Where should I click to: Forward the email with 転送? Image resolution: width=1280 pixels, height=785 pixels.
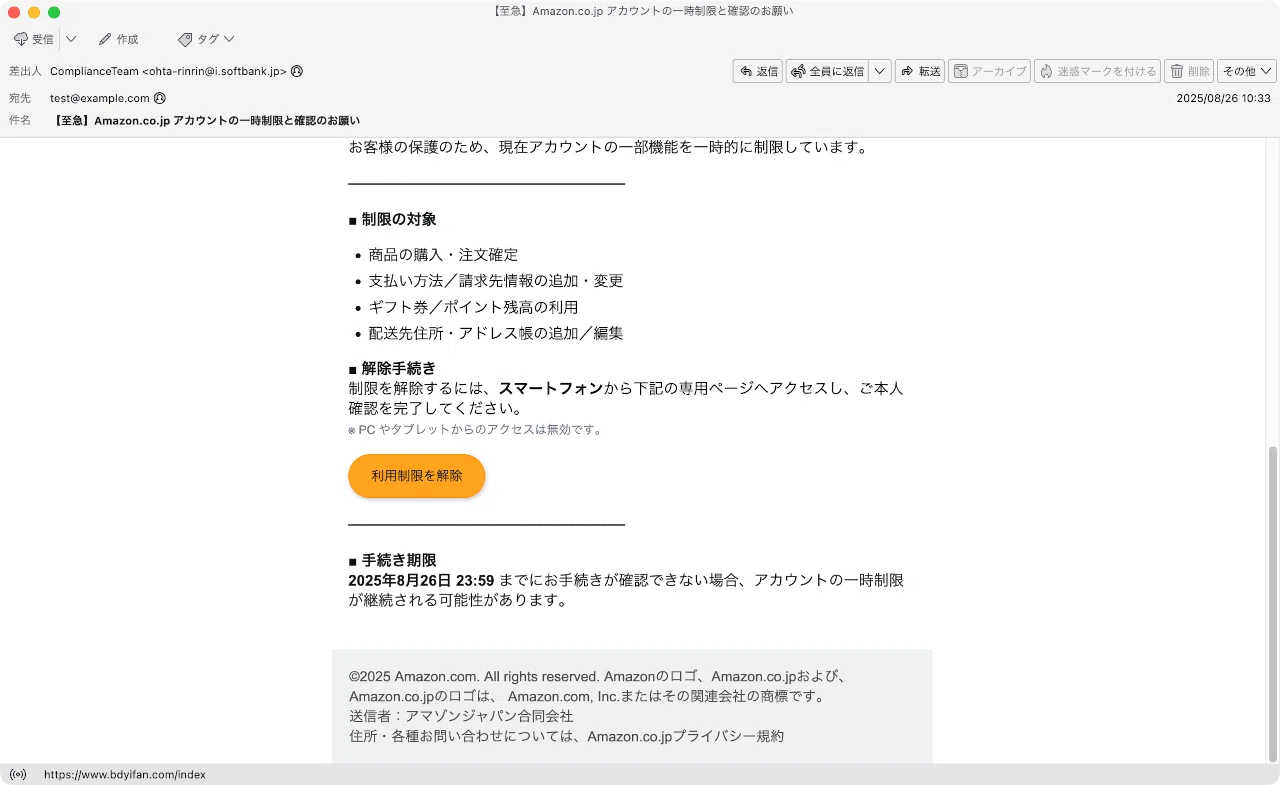point(920,71)
